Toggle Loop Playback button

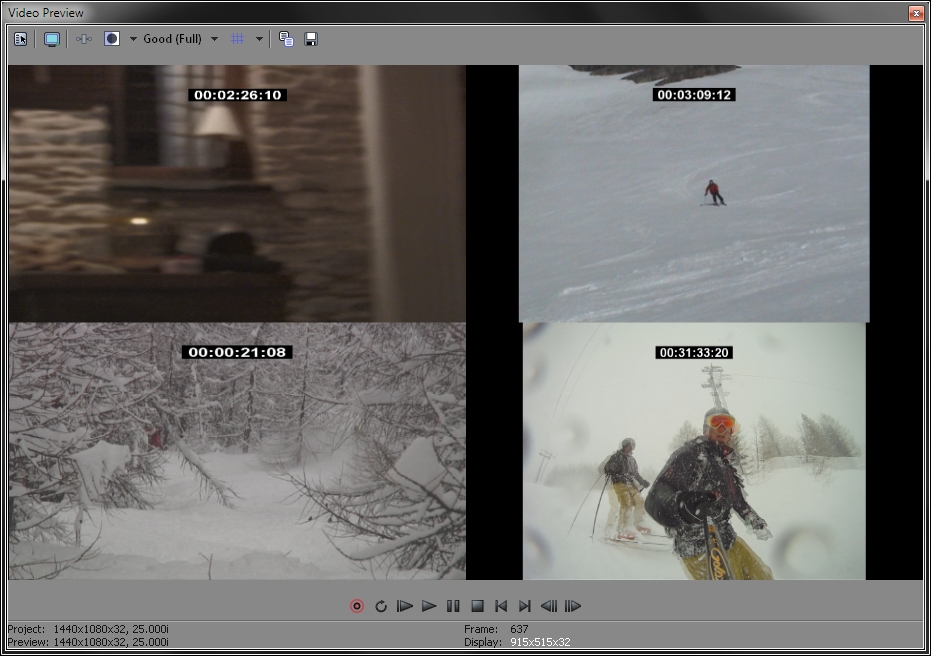click(381, 606)
